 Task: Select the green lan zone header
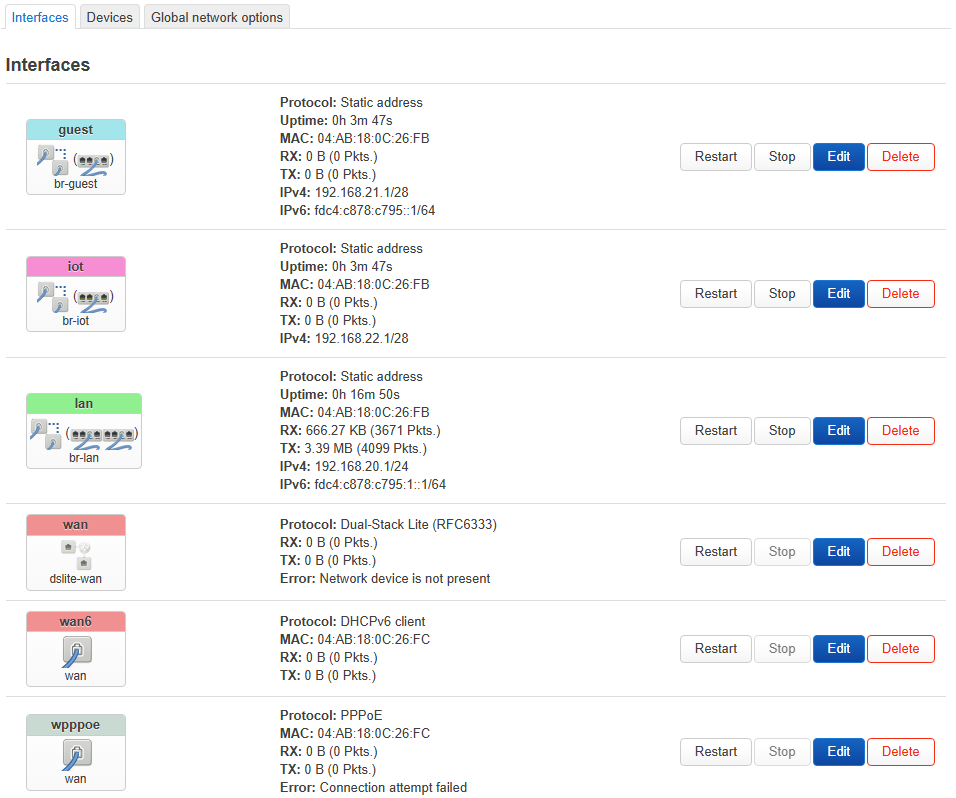coord(84,404)
